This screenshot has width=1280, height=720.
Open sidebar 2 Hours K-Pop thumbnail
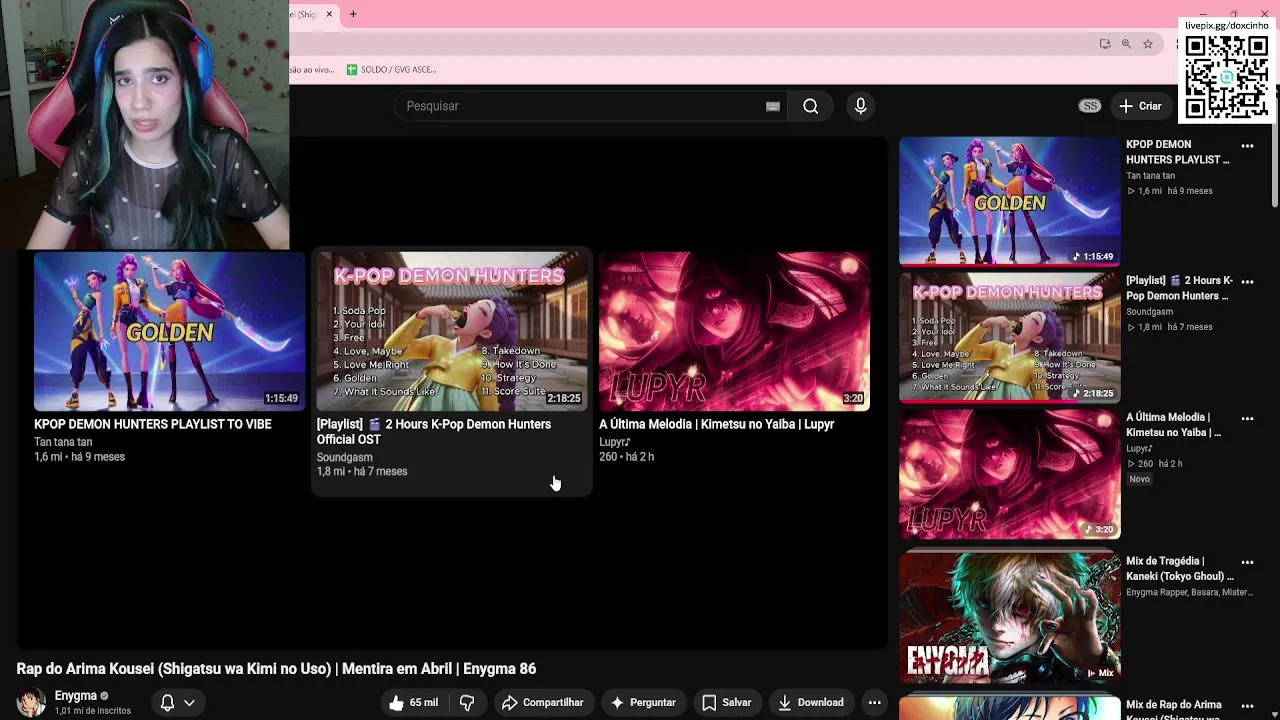coord(1010,338)
